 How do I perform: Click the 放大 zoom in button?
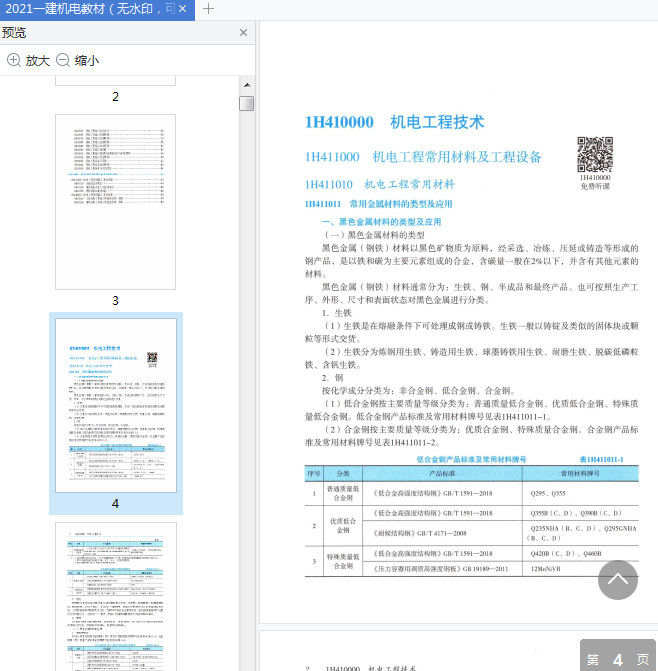tap(28, 60)
